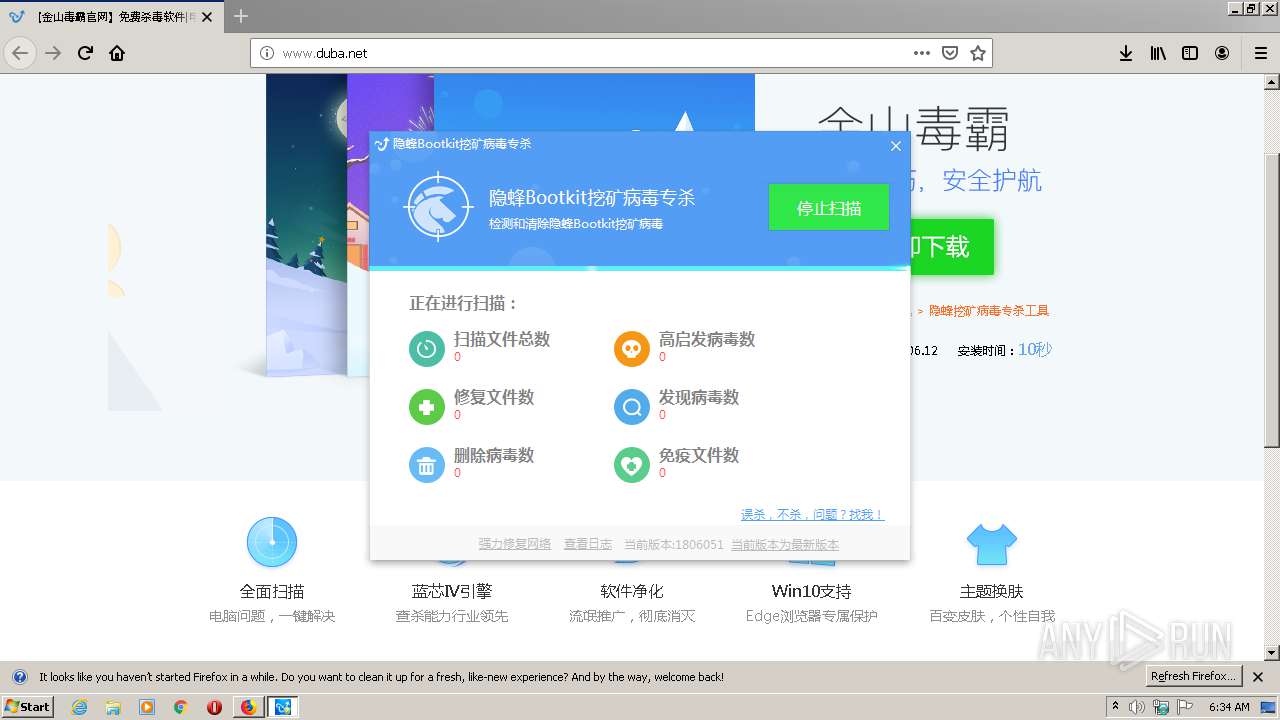This screenshot has width=1280, height=720.
Task: Click the Save to Pocket icon
Action: pyautogui.click(x=950, y=53)
